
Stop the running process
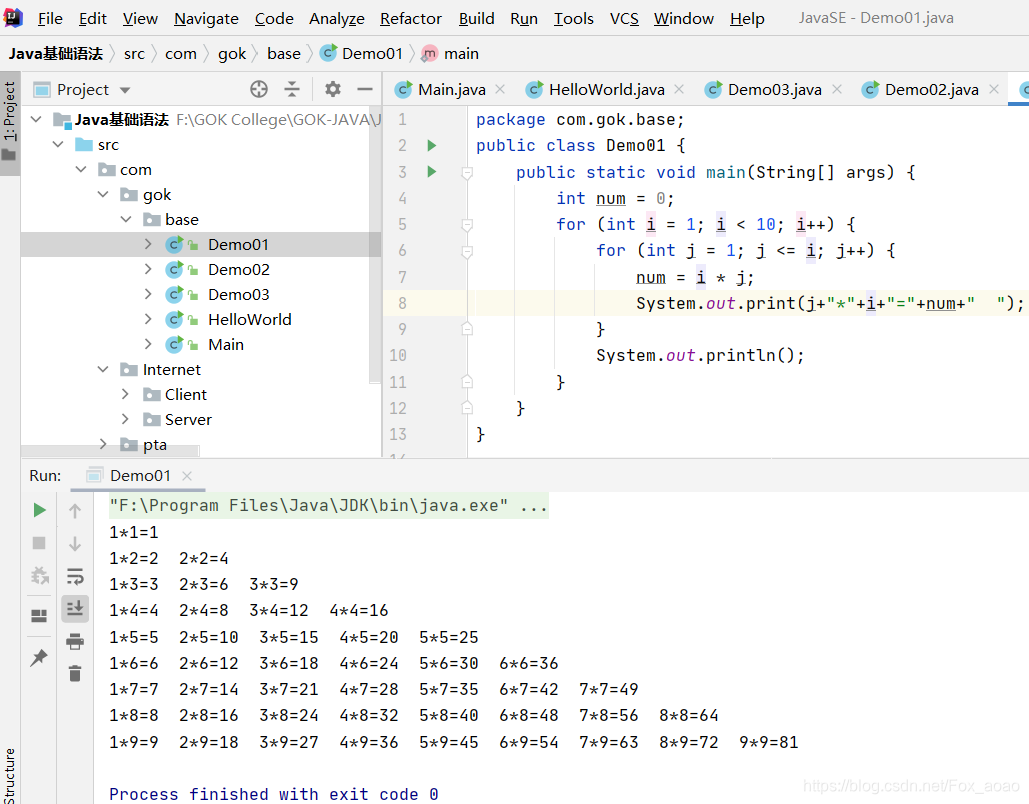click(x=39, y=543)
